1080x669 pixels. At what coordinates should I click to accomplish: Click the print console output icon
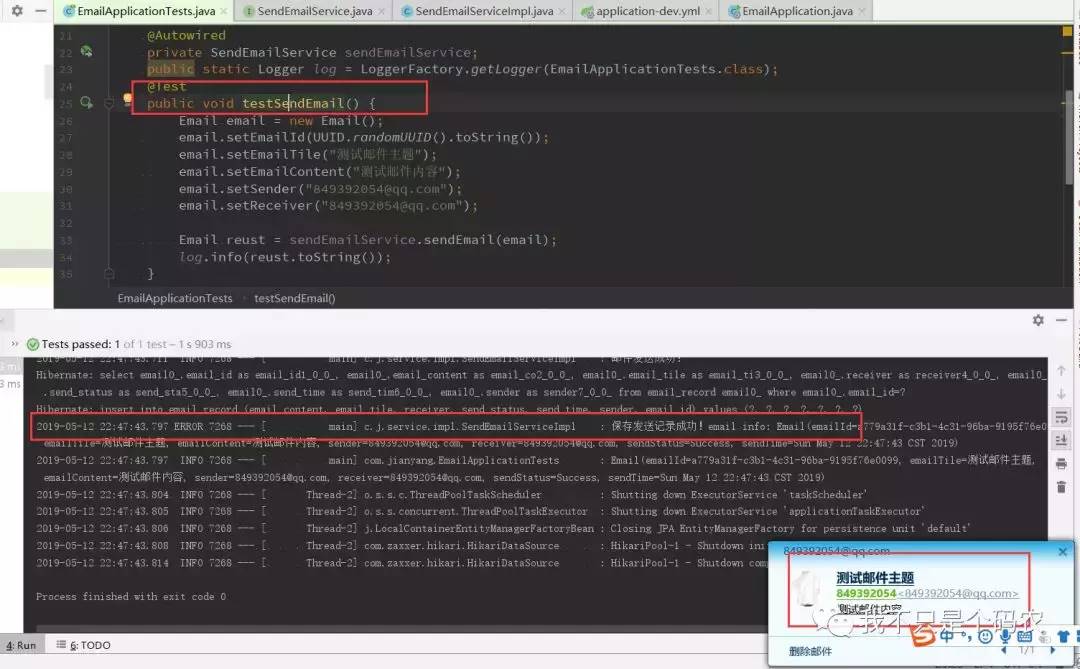(x=1061, y=463)
